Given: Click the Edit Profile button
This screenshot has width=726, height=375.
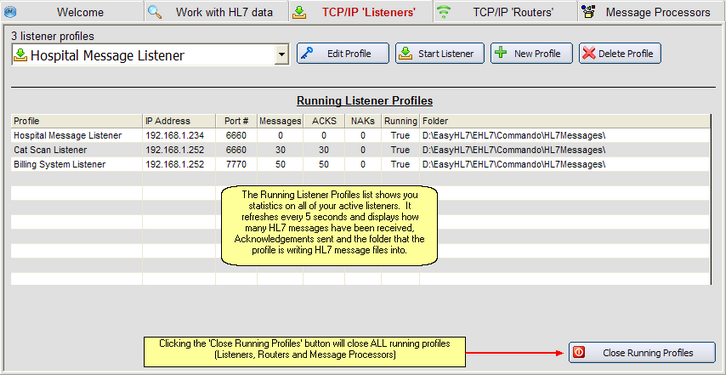Looking at the screenshot, I should [343, 53].
